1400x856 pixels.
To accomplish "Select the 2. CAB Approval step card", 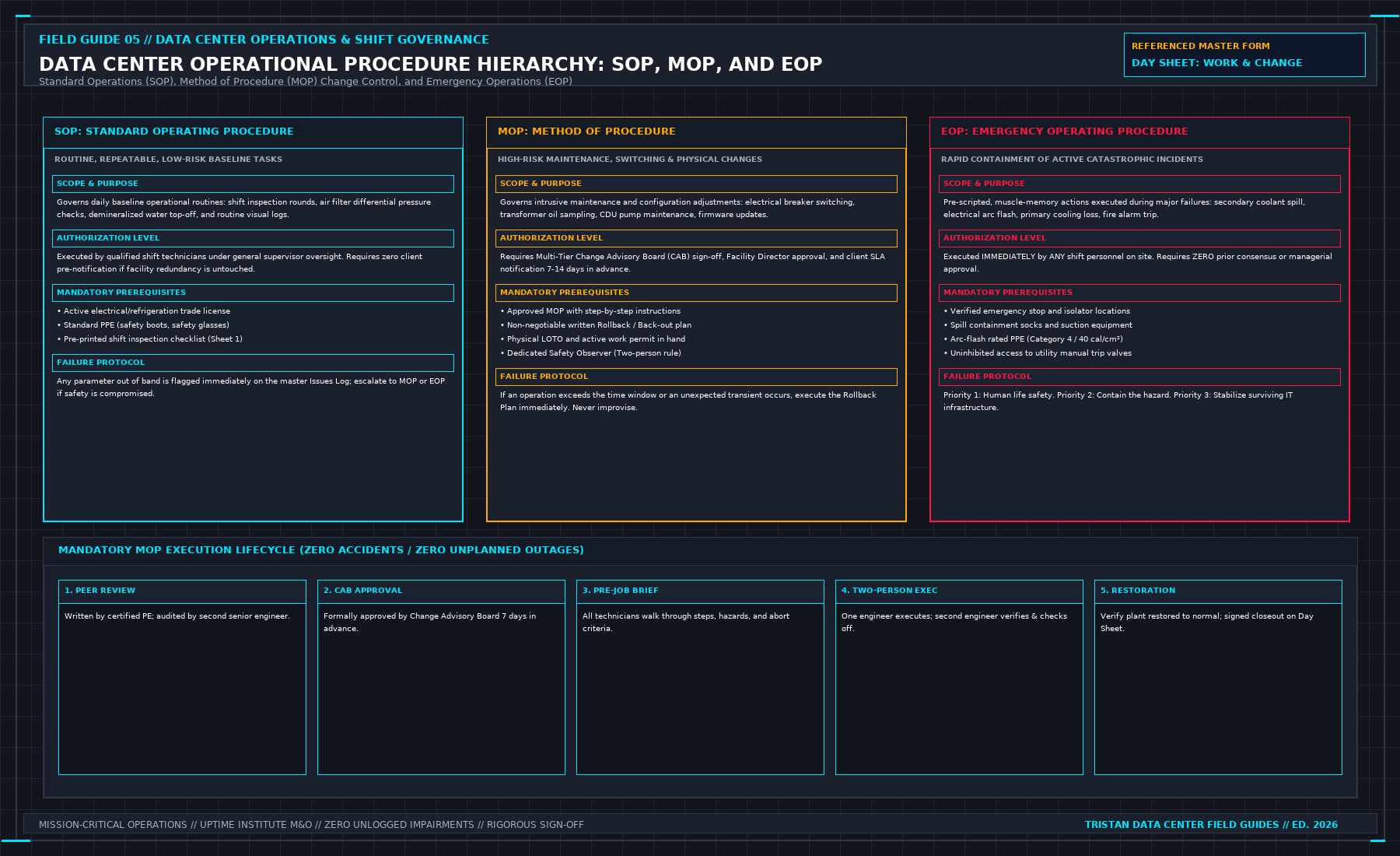I will tap(441, 677).
